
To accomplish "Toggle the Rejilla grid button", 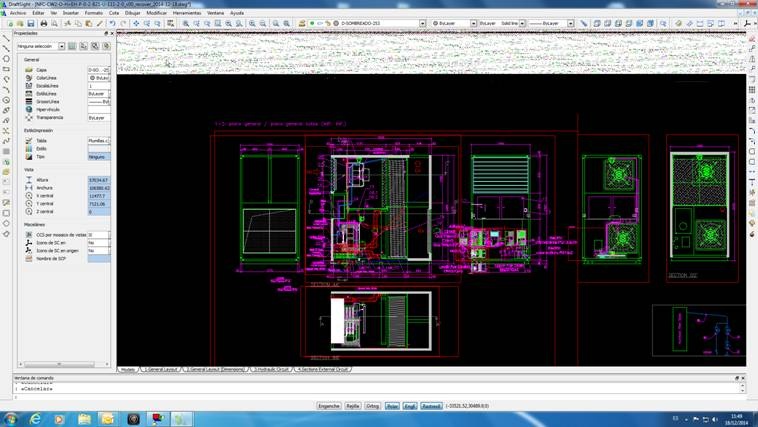I will (352, 406).
